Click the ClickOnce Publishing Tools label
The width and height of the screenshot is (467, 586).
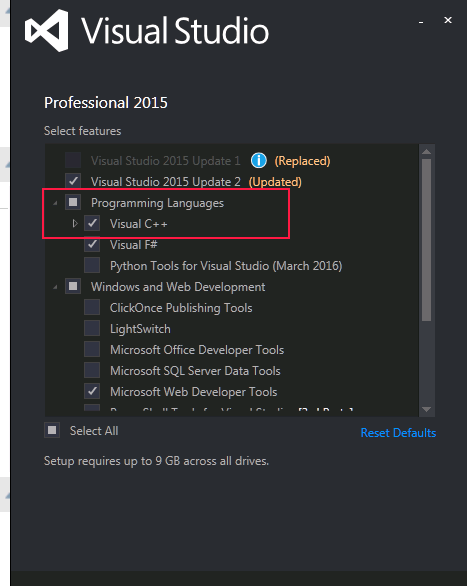coord(181,308)
